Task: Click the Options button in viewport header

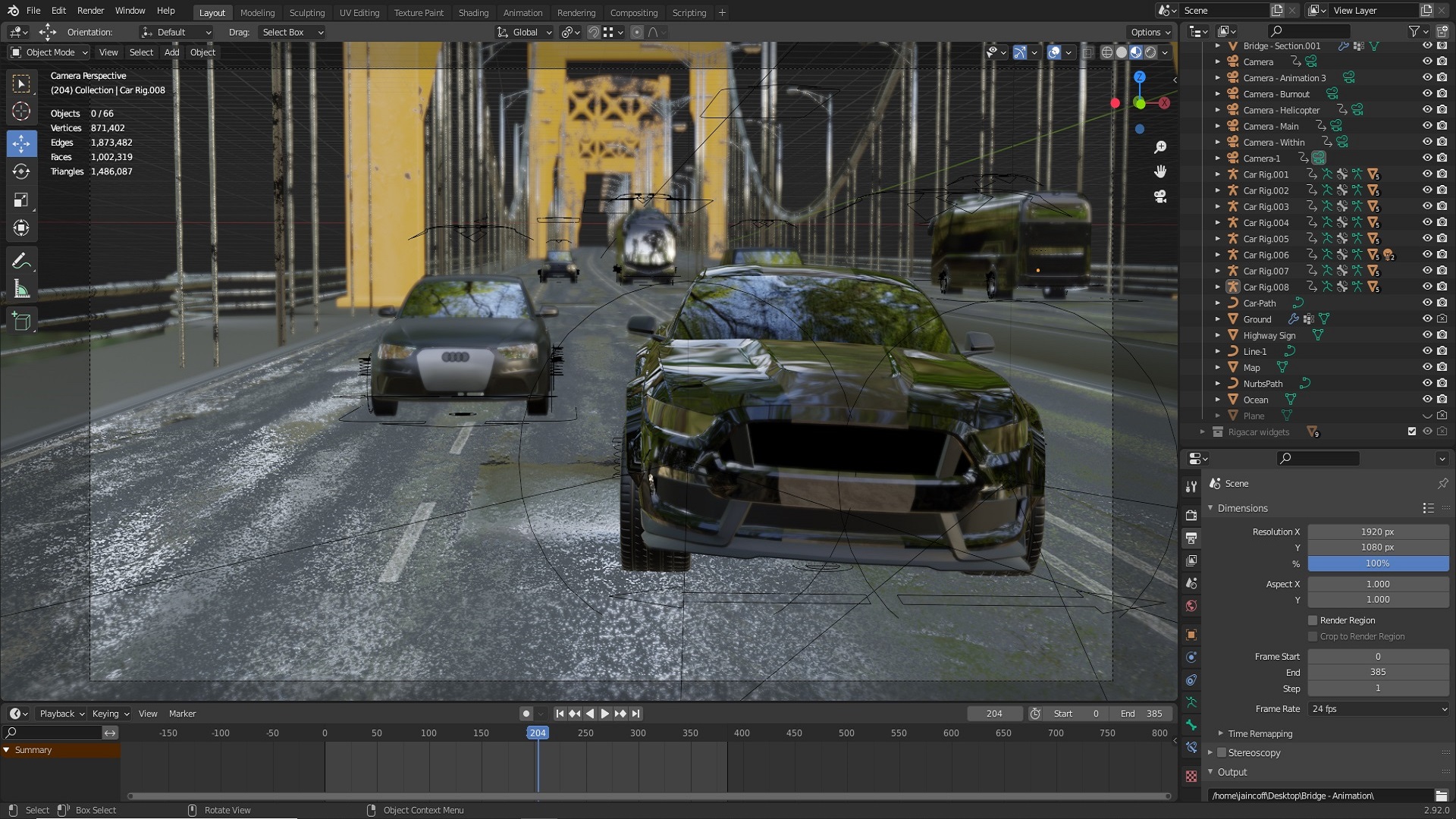Action: pos(1149,32)
